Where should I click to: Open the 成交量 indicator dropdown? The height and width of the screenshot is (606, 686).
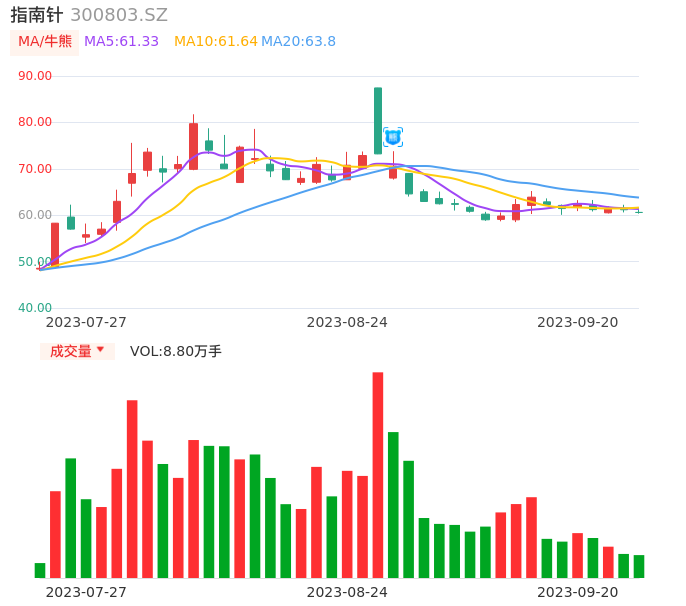[77, 351]
